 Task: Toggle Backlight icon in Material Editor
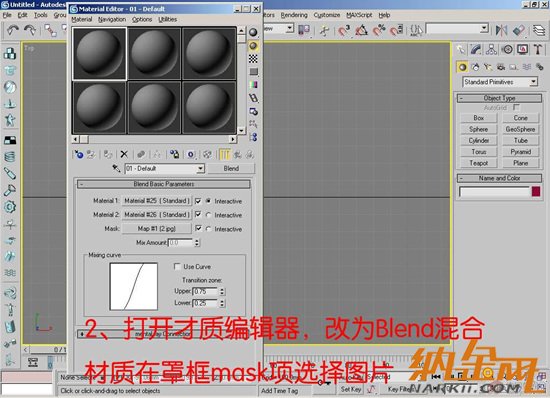(x=253, y=46)
